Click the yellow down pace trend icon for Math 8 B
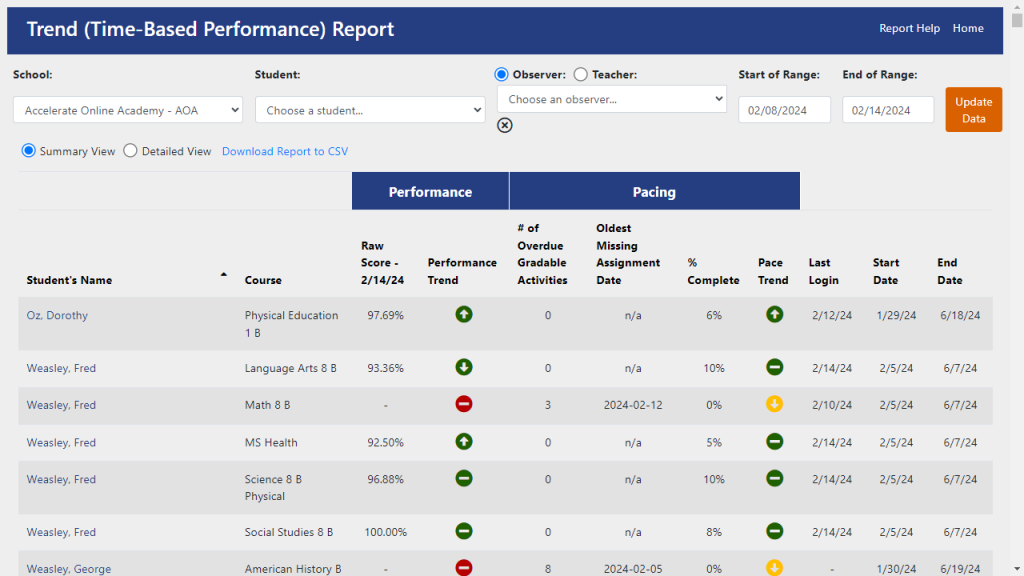This screenshot has height=576, width=1024. (774, 405)
